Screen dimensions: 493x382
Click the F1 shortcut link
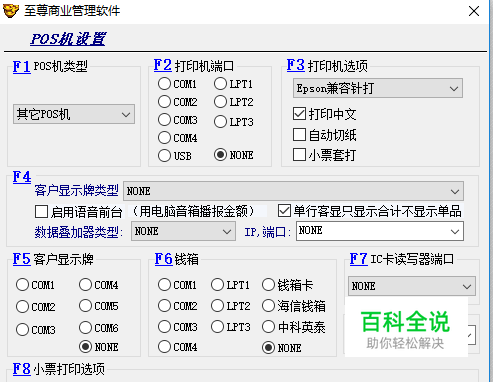[21, 66]
